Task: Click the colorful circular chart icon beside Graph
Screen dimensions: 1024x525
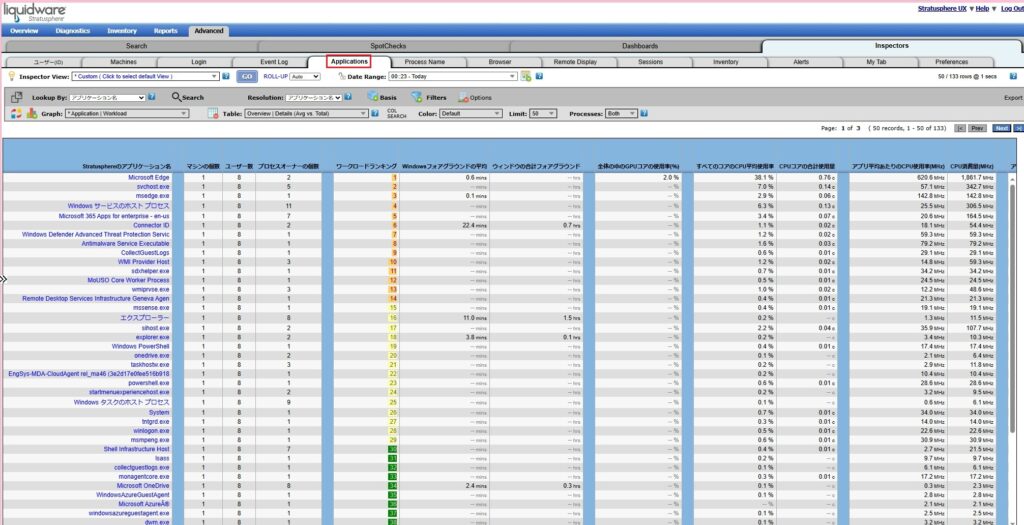Action: (17, 114)
